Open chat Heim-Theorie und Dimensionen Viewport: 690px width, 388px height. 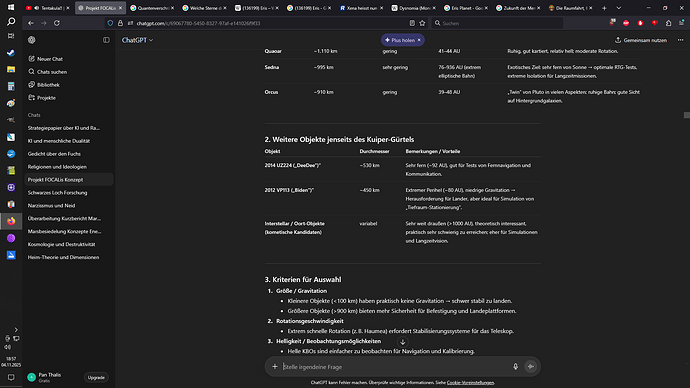coord(63,257)
